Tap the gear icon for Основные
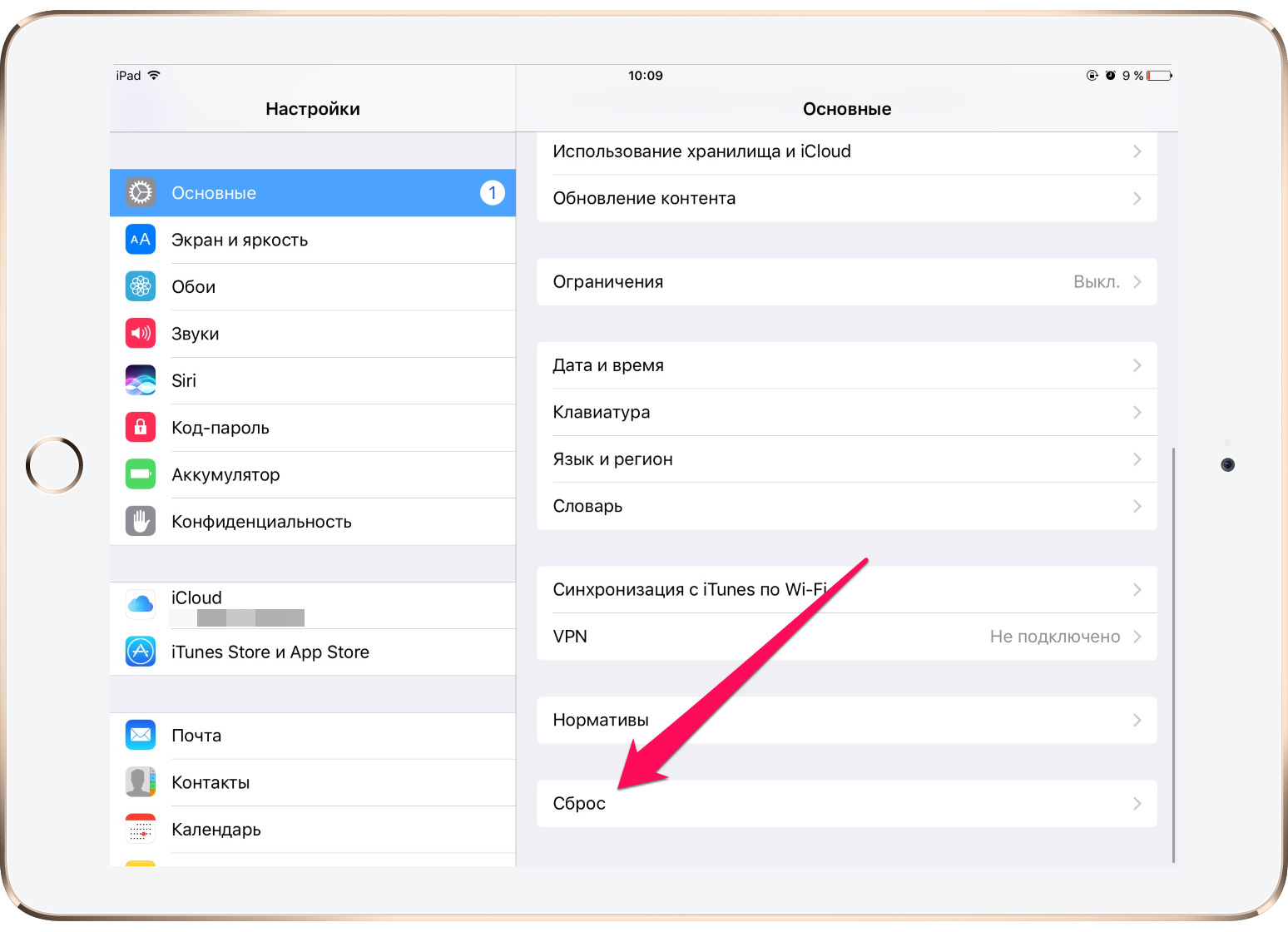Image resolution: width=1288 pixels, height=932 pixels. tap(141, 193)
